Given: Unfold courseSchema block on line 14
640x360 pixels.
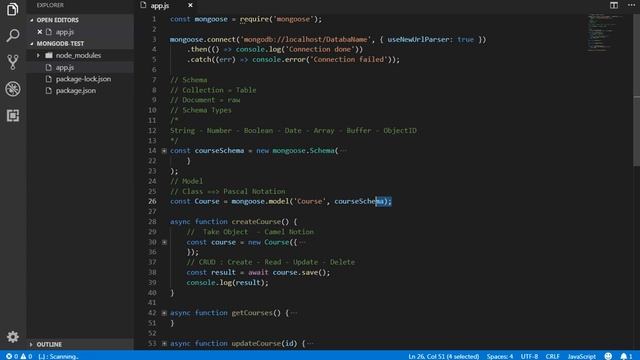Looking at the screenshot, I should (x=164, y=151).
